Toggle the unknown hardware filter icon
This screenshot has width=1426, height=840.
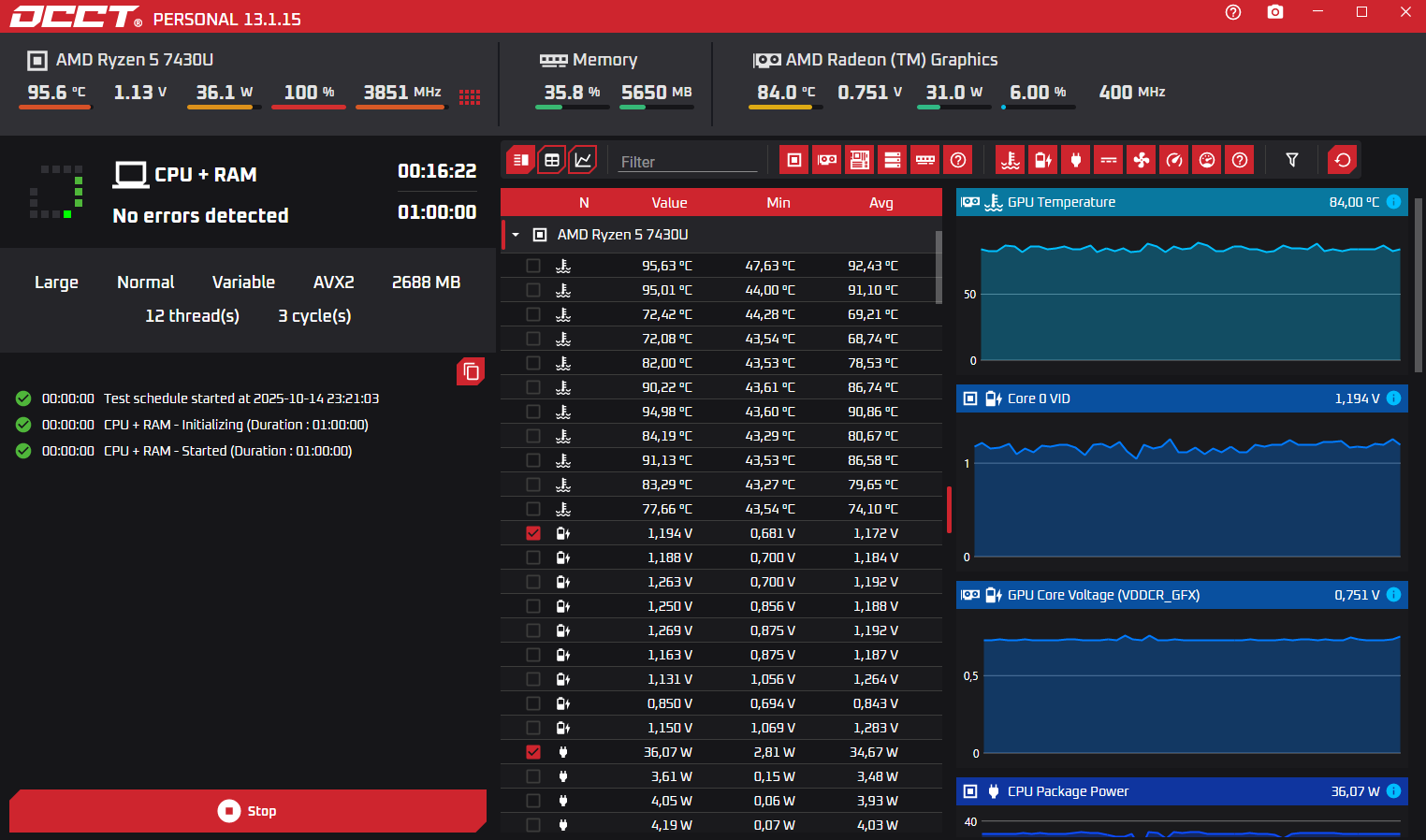tap(958, 160)
